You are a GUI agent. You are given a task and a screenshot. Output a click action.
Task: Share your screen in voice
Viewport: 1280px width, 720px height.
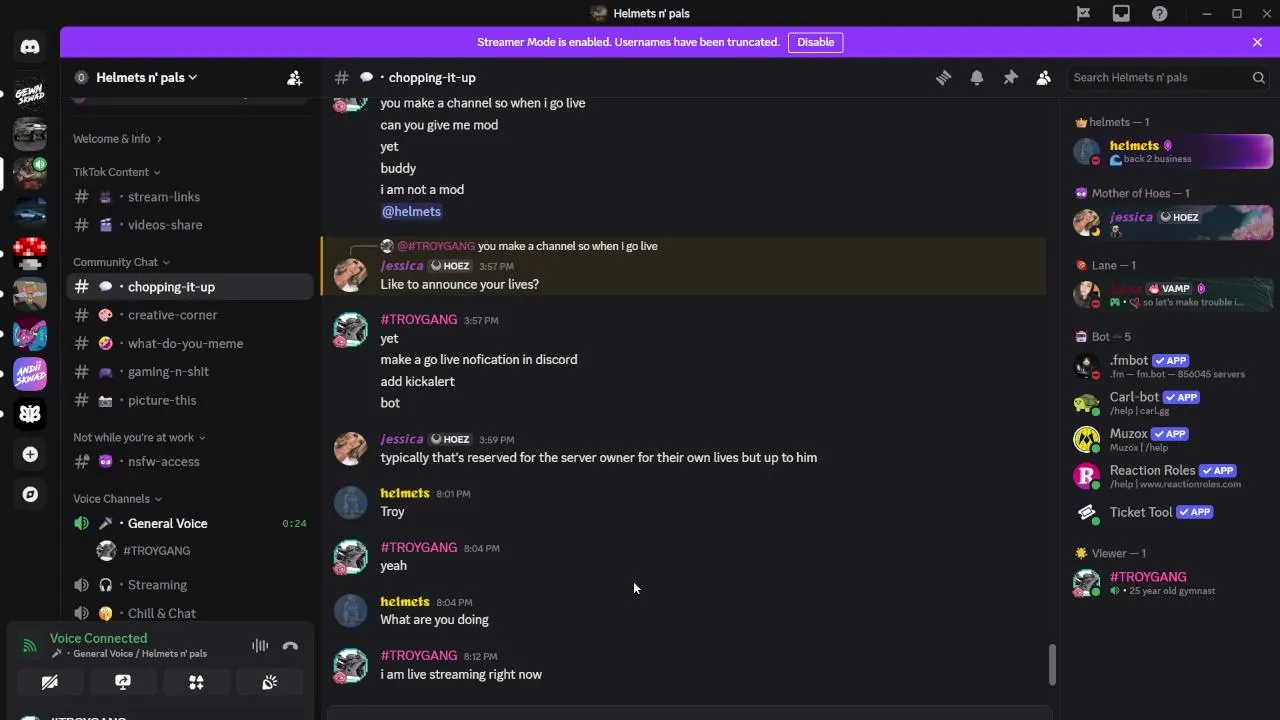click(123, 682)
